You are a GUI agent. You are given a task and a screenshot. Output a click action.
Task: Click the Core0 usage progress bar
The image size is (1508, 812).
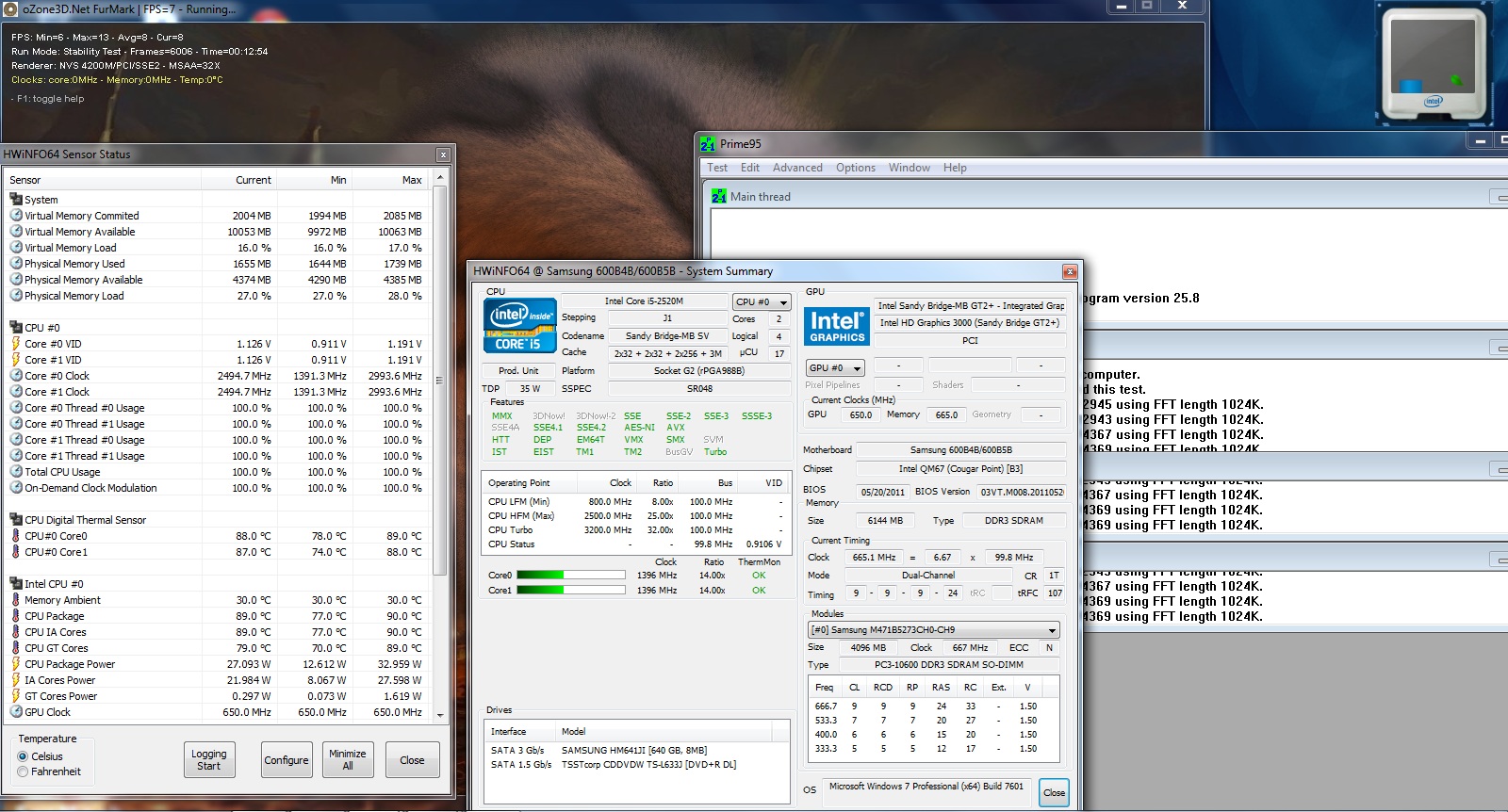(x=570, y=575)
